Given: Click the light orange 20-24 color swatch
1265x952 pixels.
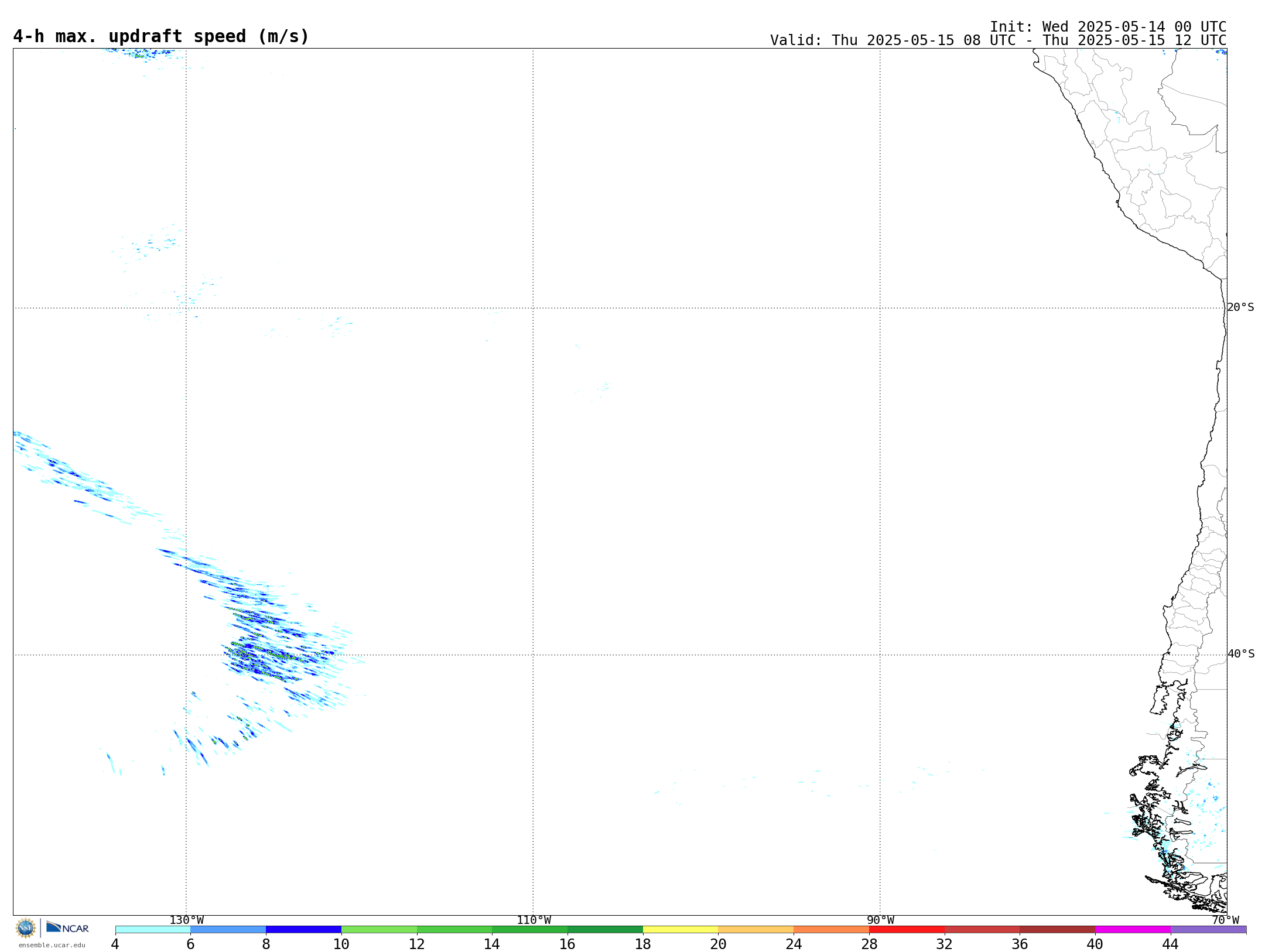Looking at the screenshot, I should pos(755,930).
